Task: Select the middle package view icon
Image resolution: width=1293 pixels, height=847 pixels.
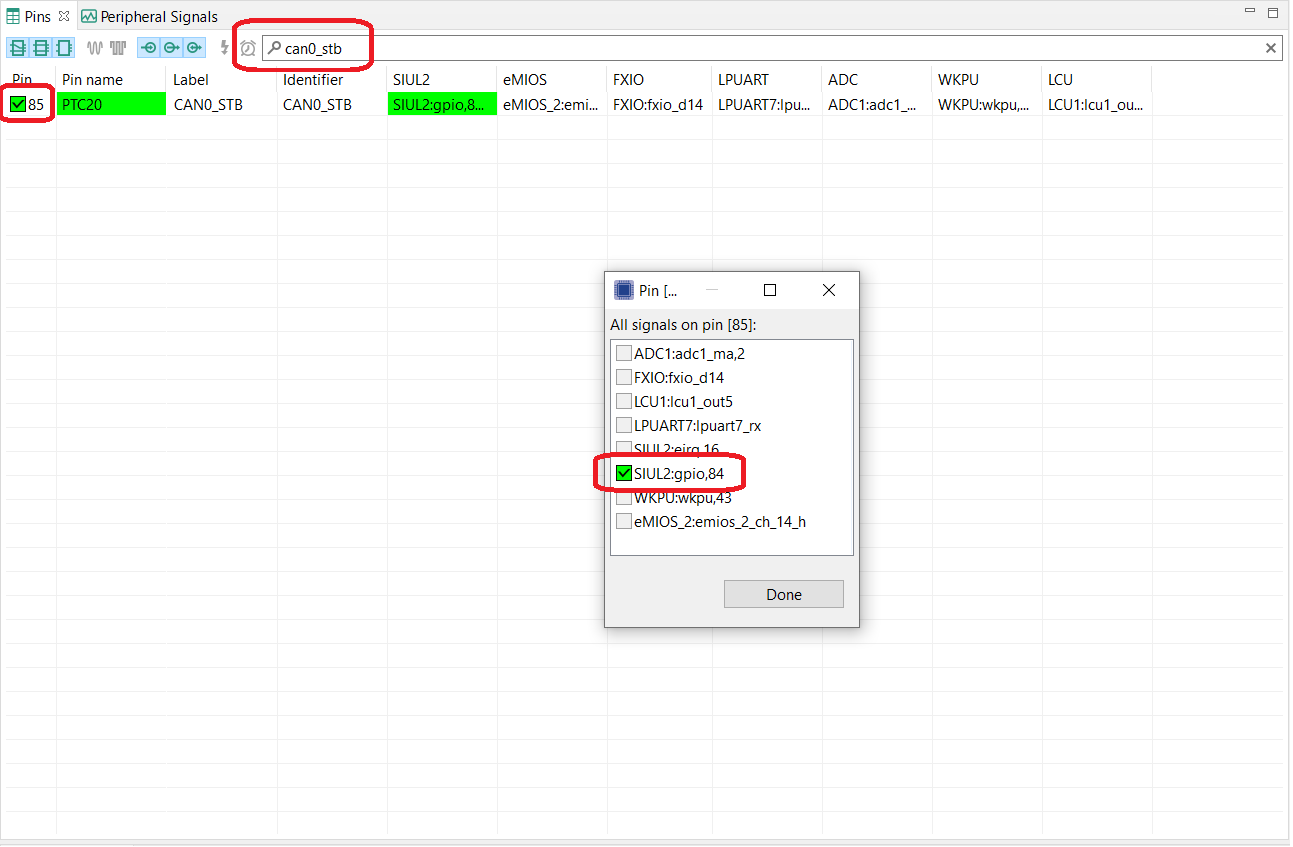Action: pos(40,47)
